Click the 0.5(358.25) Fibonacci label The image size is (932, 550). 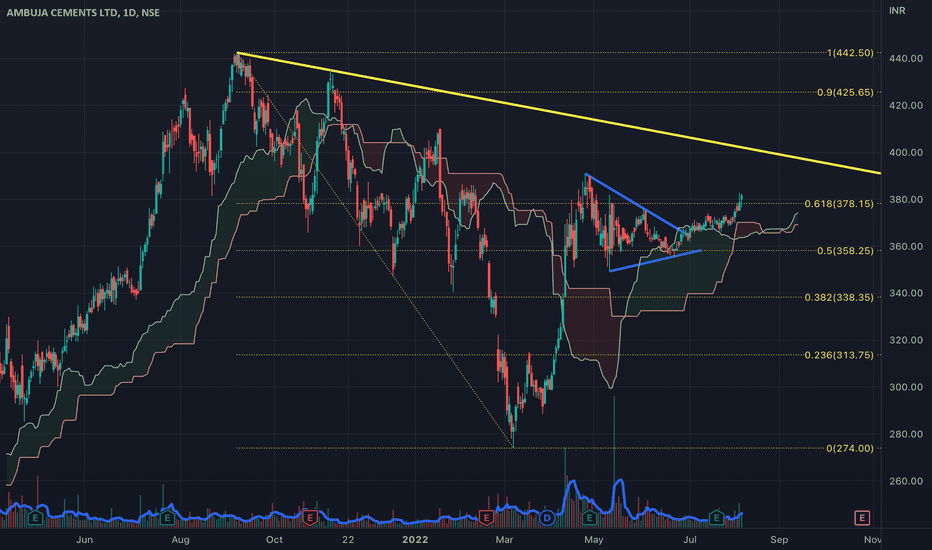(x=845, y=251)
